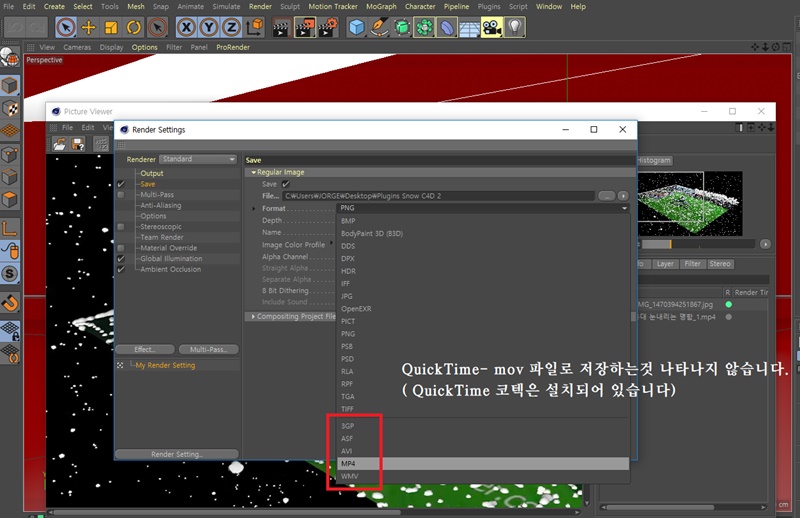
Task: Click the Multi-Pass... button
Action: (x=208, y=350)
